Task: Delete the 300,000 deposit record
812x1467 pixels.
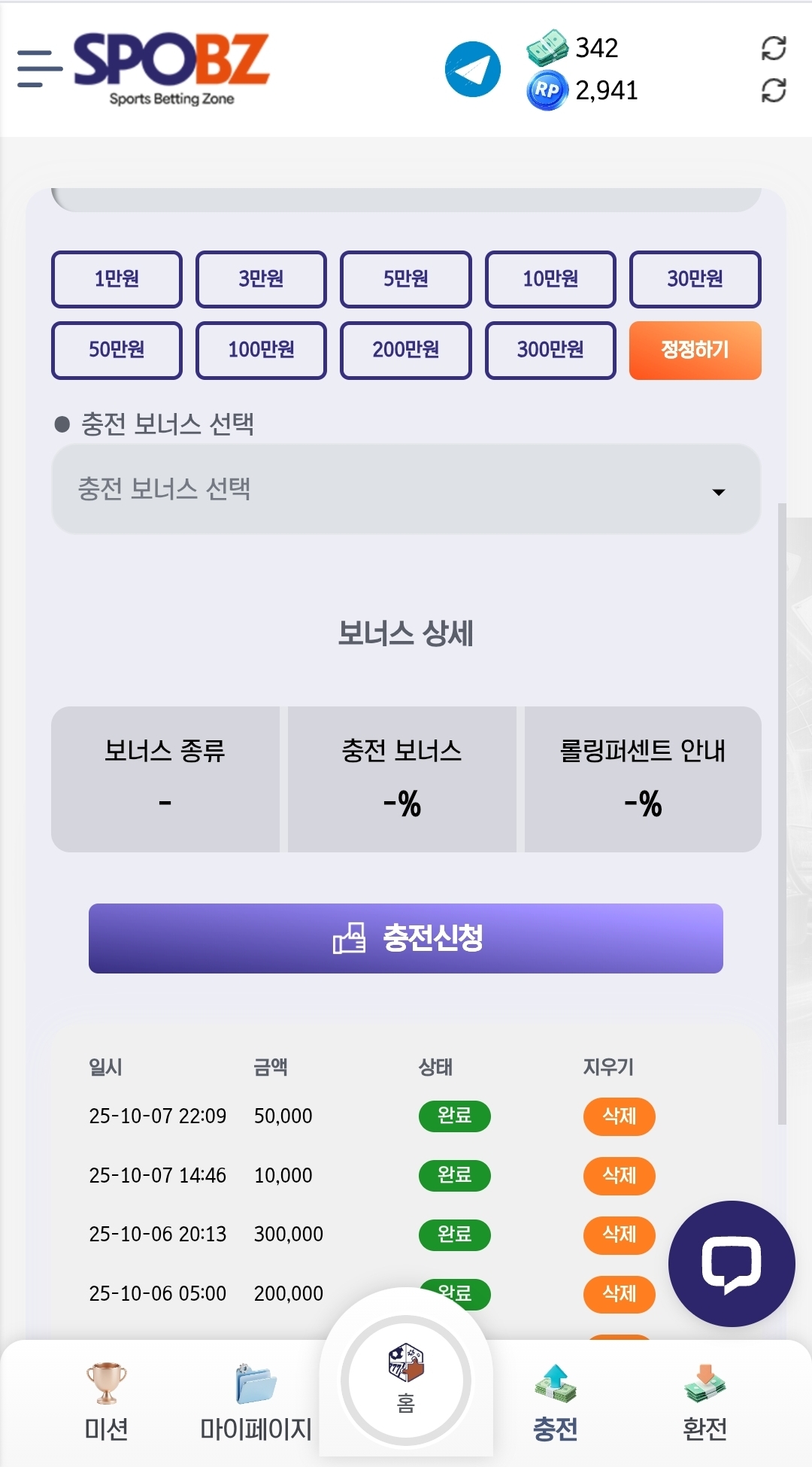Action: point(619,1235)
